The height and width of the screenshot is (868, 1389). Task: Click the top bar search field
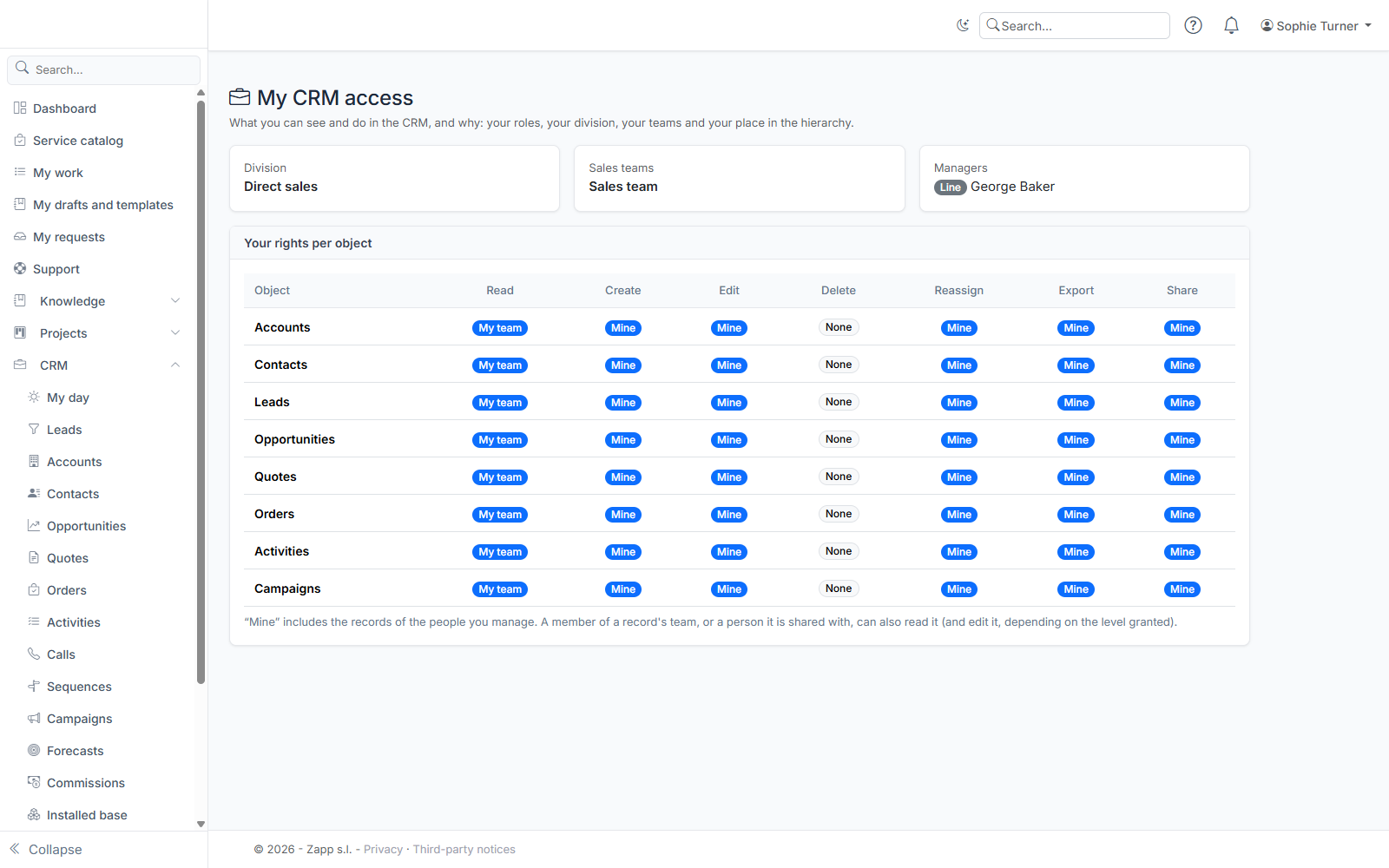(x=1075, y=26)
